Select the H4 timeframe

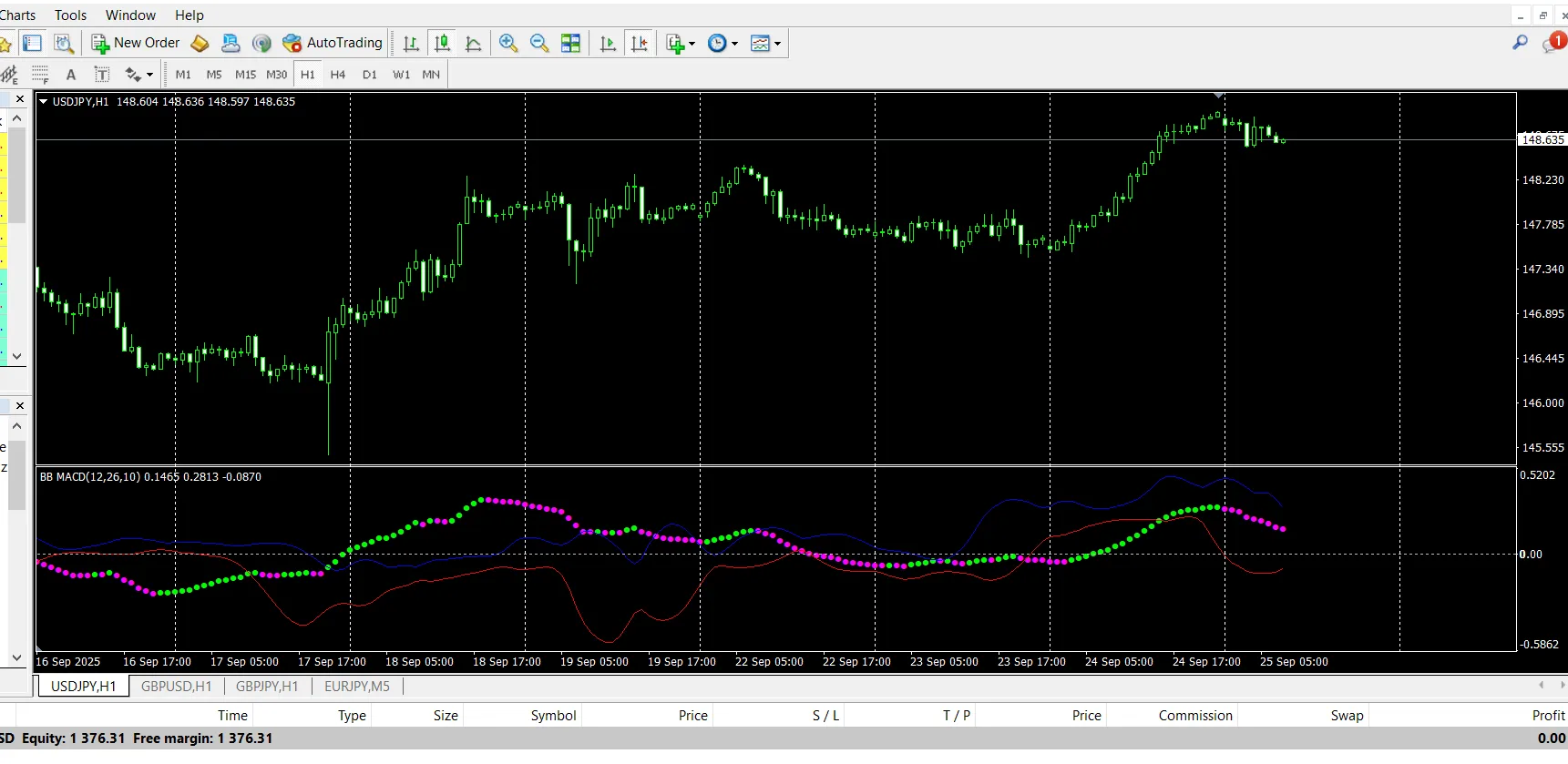coord(338,75)
